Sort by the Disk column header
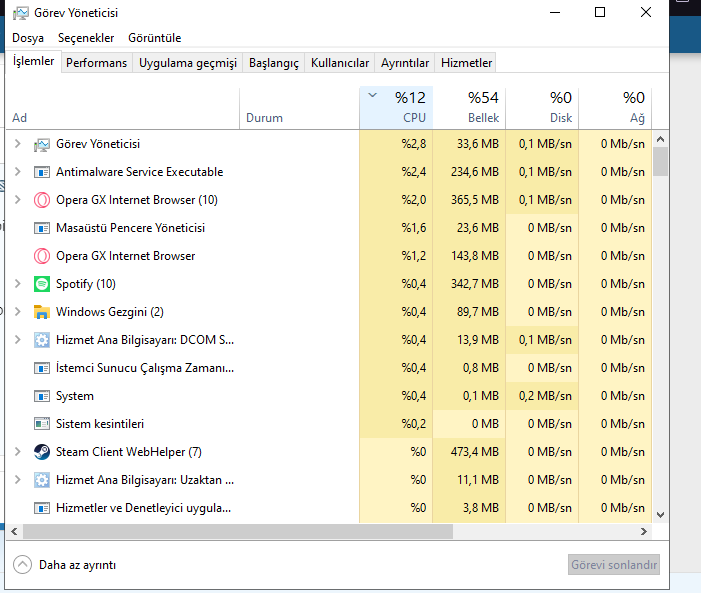Viewport: 701px width, 593px height. [542, 108]
